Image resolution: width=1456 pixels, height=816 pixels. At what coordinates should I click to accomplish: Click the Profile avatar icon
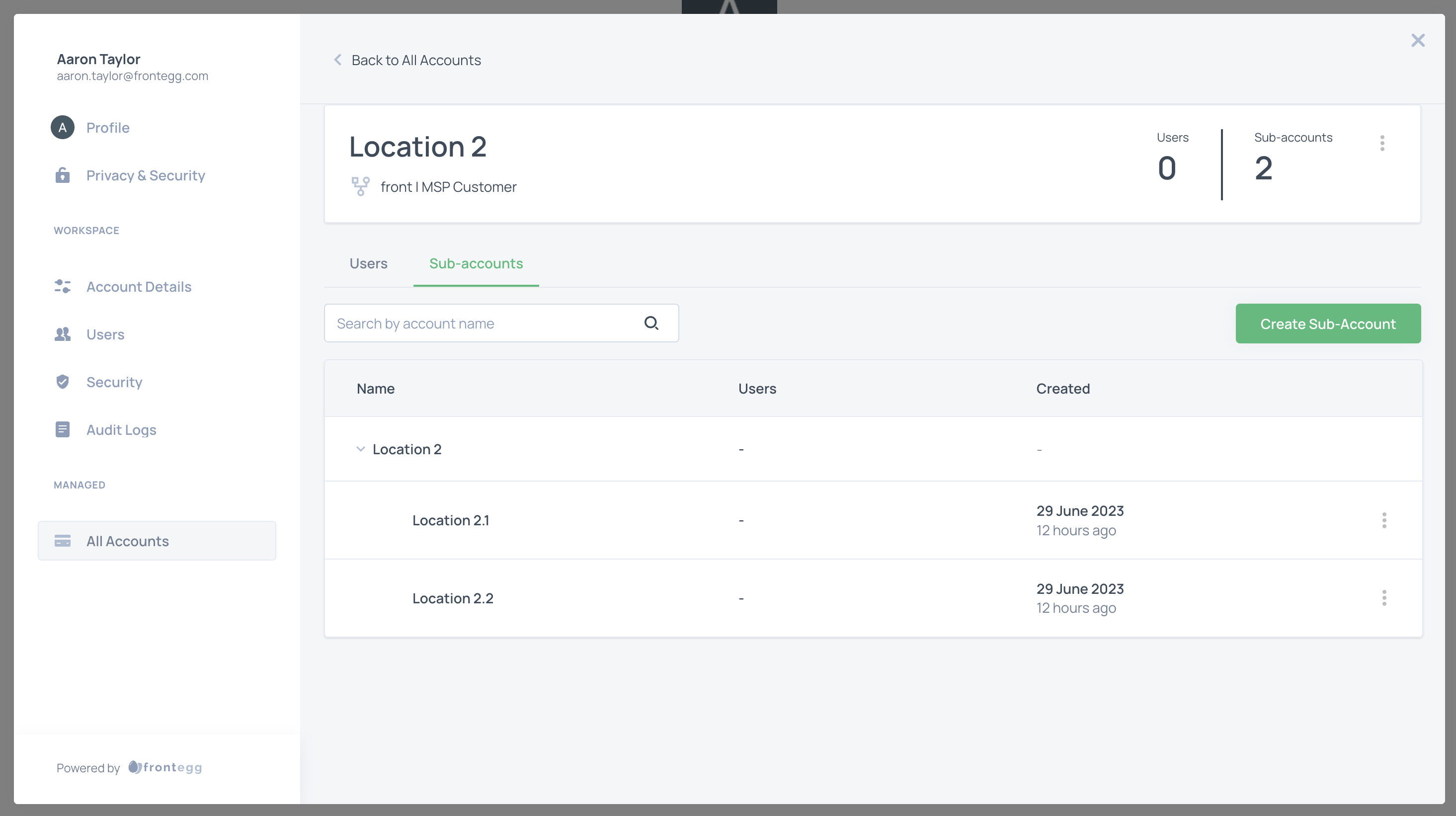coord(62,127)
